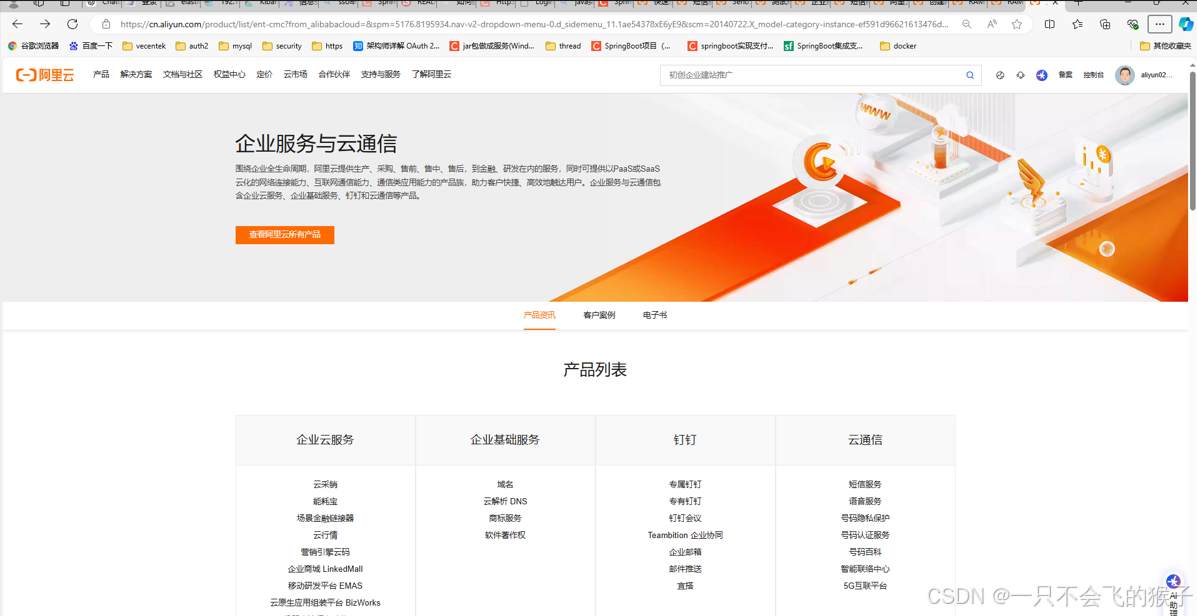Open the browser settings ellipsis menu
This screenshot has height=616, width=1197.
pos(1160,24)
